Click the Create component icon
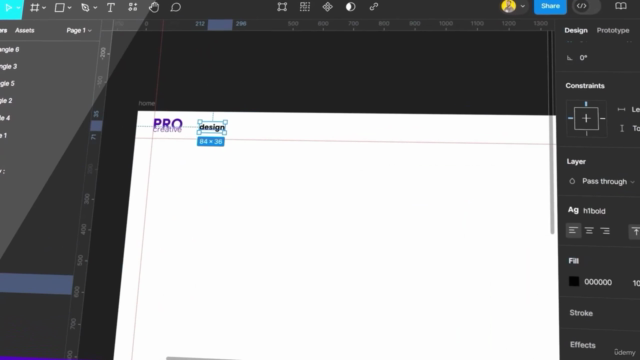Viewport: 640px width, 360px height. click(327, 7)
